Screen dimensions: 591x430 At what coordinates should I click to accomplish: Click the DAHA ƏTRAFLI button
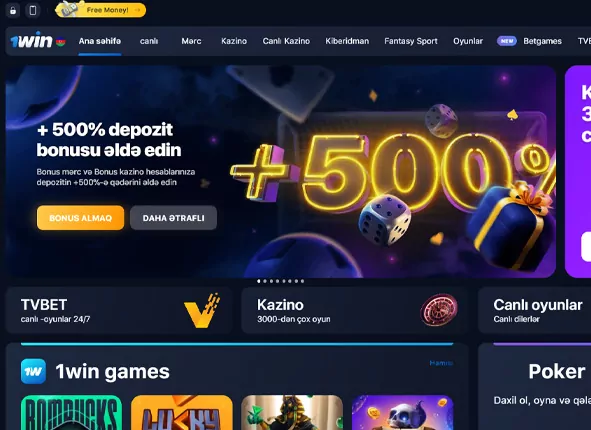[173, 218]
